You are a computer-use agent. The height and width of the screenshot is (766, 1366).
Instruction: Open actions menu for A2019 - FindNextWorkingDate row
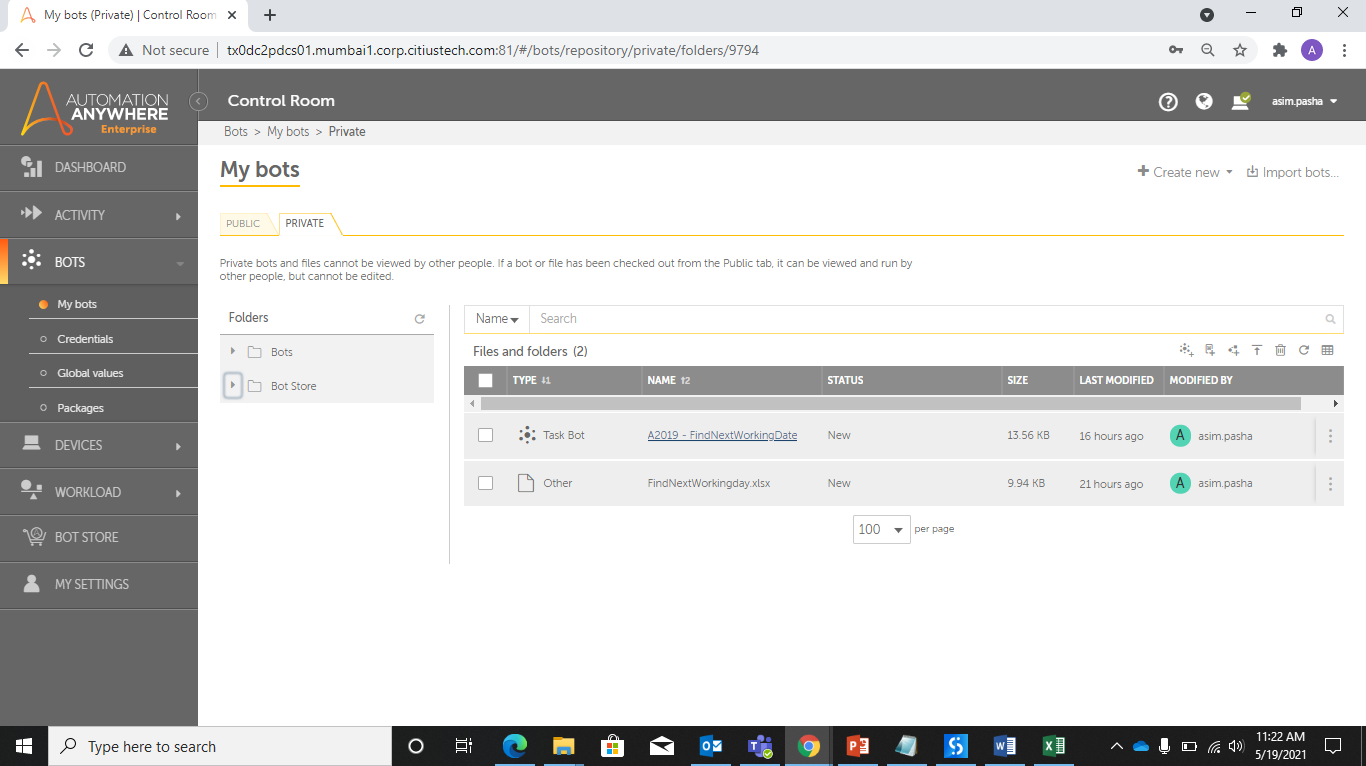tap(1330, 436)
